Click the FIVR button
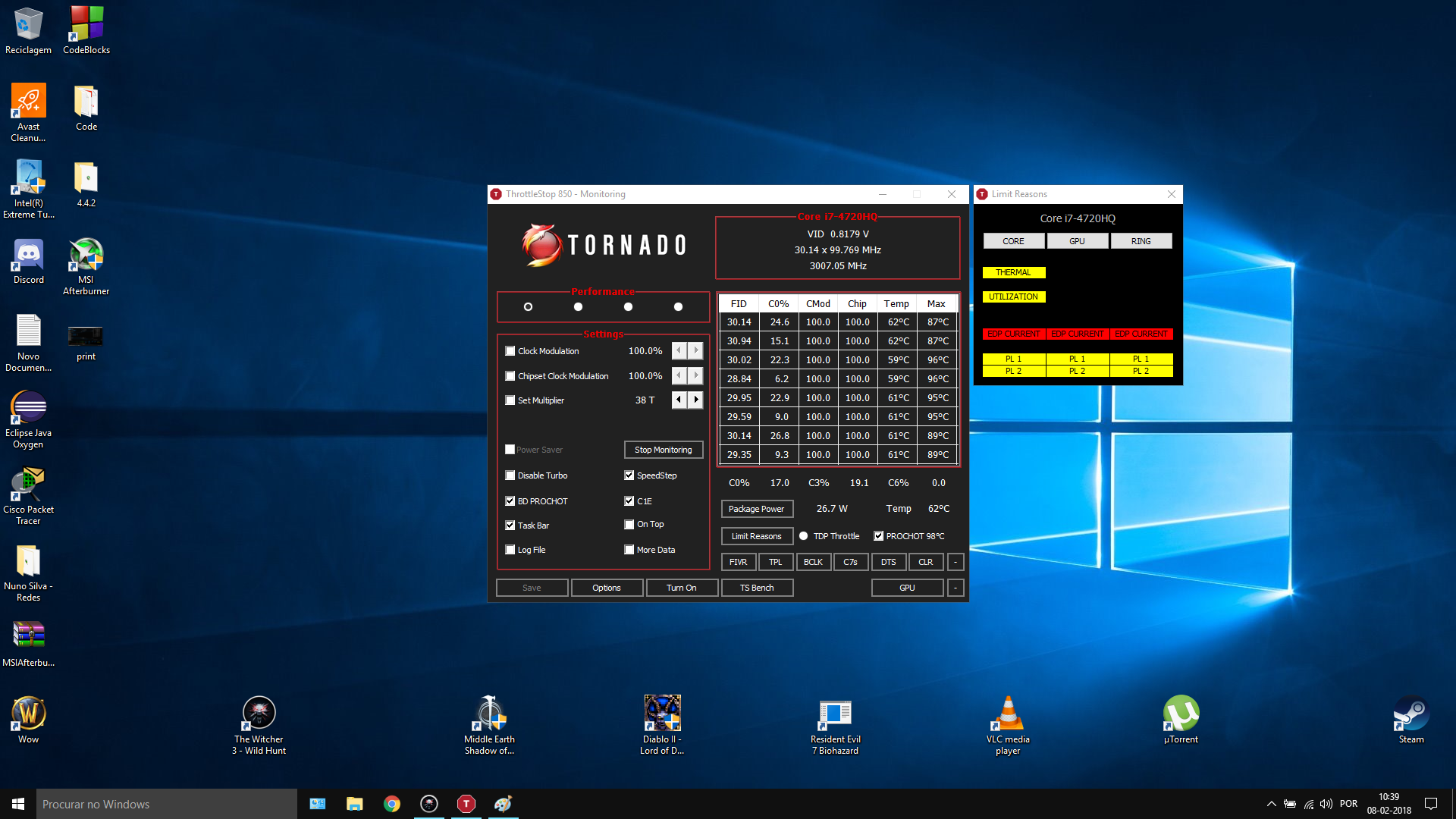Image resolution: width=1456 pixels, height=819 pixels. click(738, 562)
